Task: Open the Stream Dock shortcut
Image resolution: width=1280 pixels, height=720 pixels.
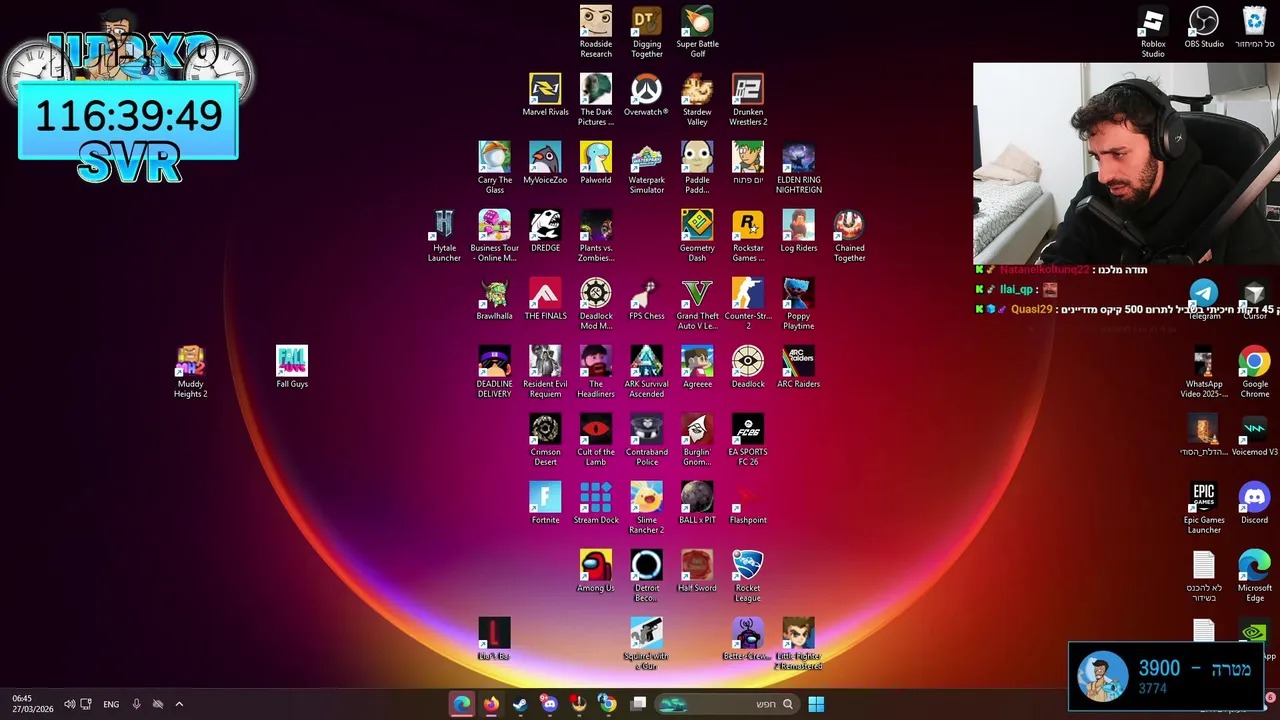Action: (x=596, y=503)
